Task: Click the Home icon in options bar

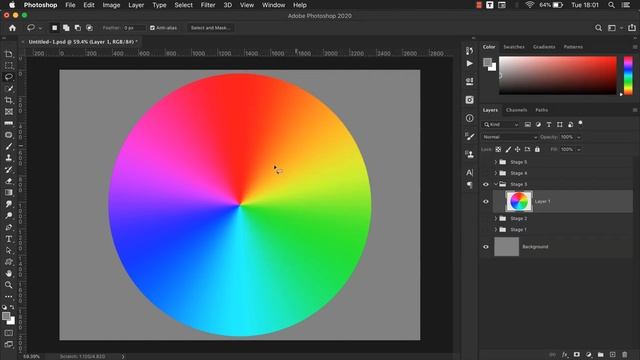Action: click(12, 28)
